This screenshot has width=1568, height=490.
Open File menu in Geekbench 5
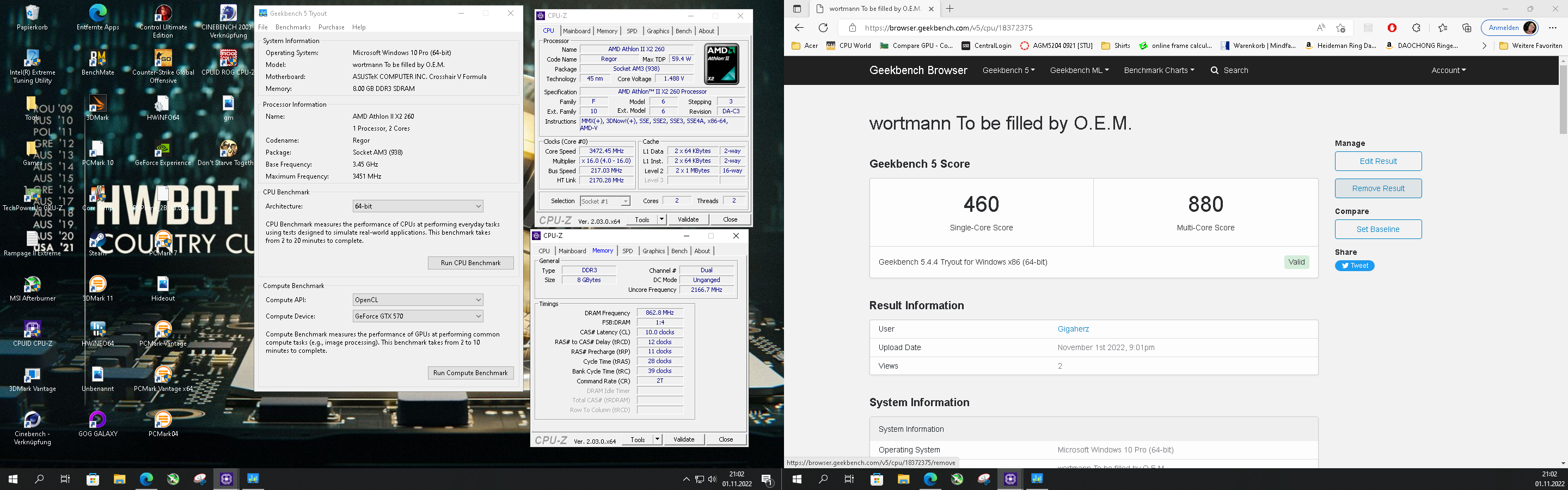(263, 27)
